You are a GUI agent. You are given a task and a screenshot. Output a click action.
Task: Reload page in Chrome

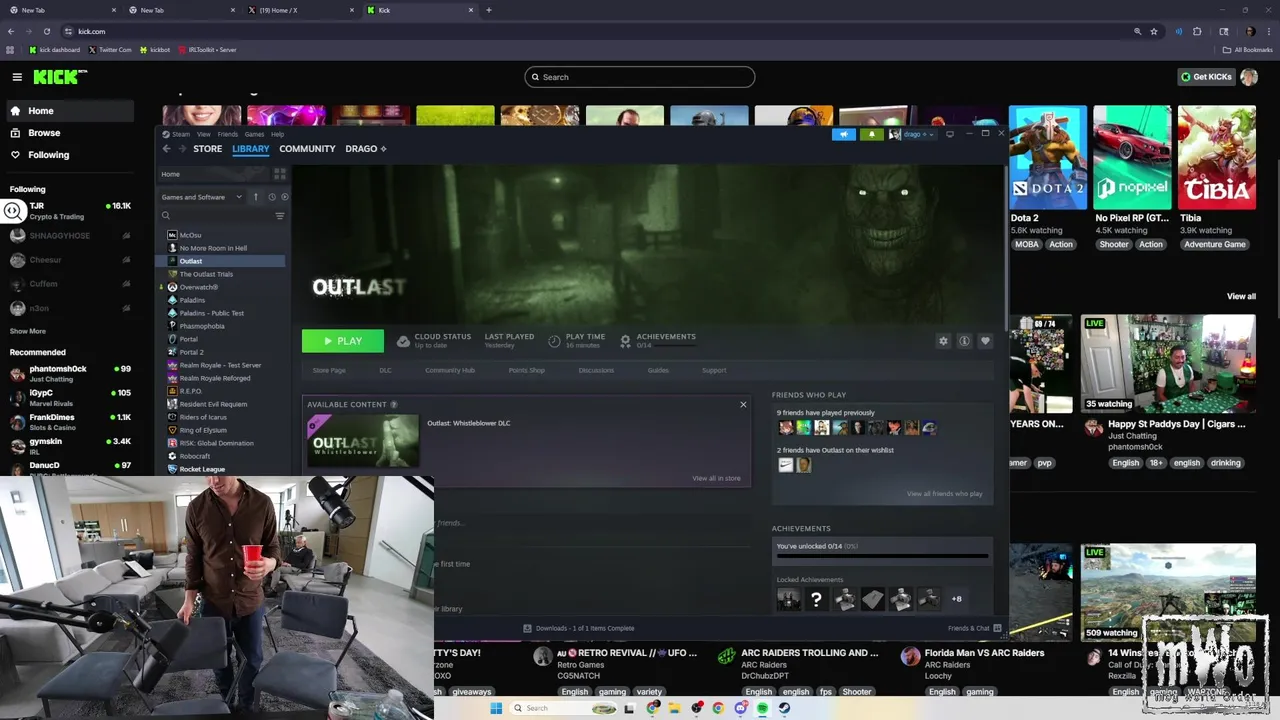click(x=46, y=31)
